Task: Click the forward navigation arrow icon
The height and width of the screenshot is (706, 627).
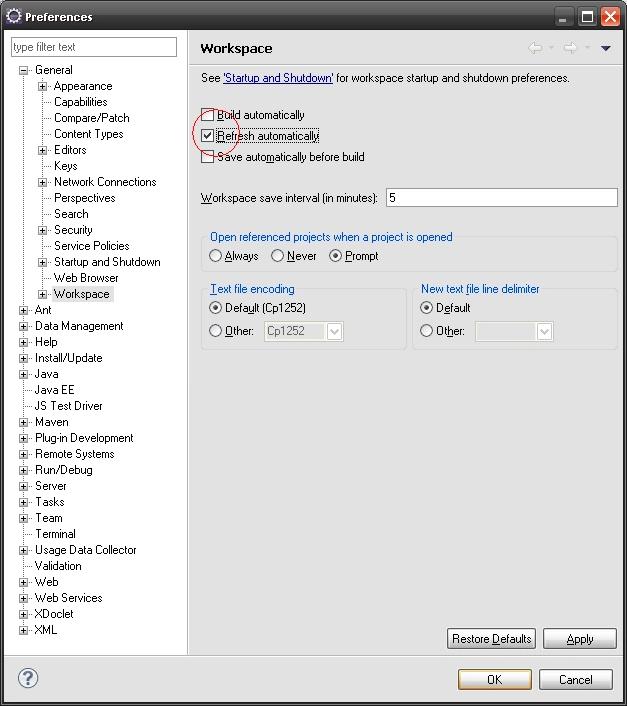Action: [570, 48]
